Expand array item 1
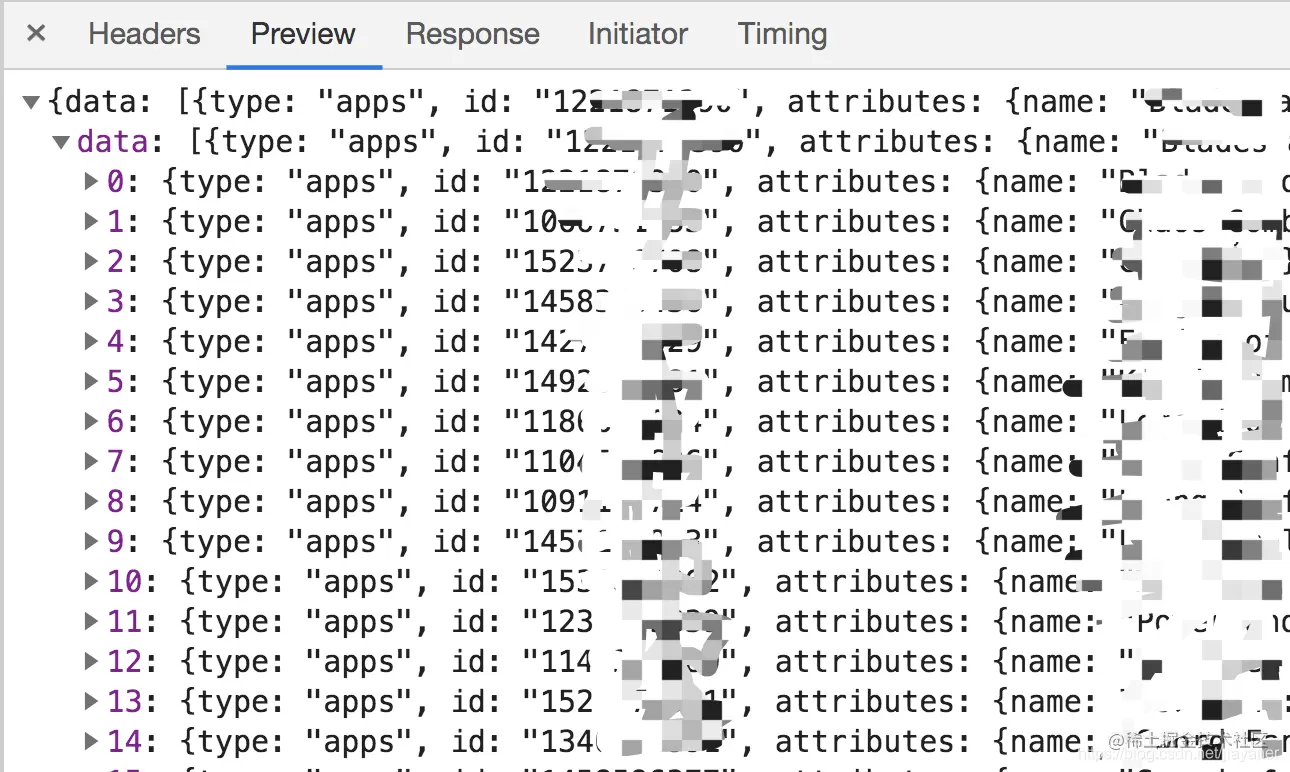The image size is (1290, 772). coord(91,222)
